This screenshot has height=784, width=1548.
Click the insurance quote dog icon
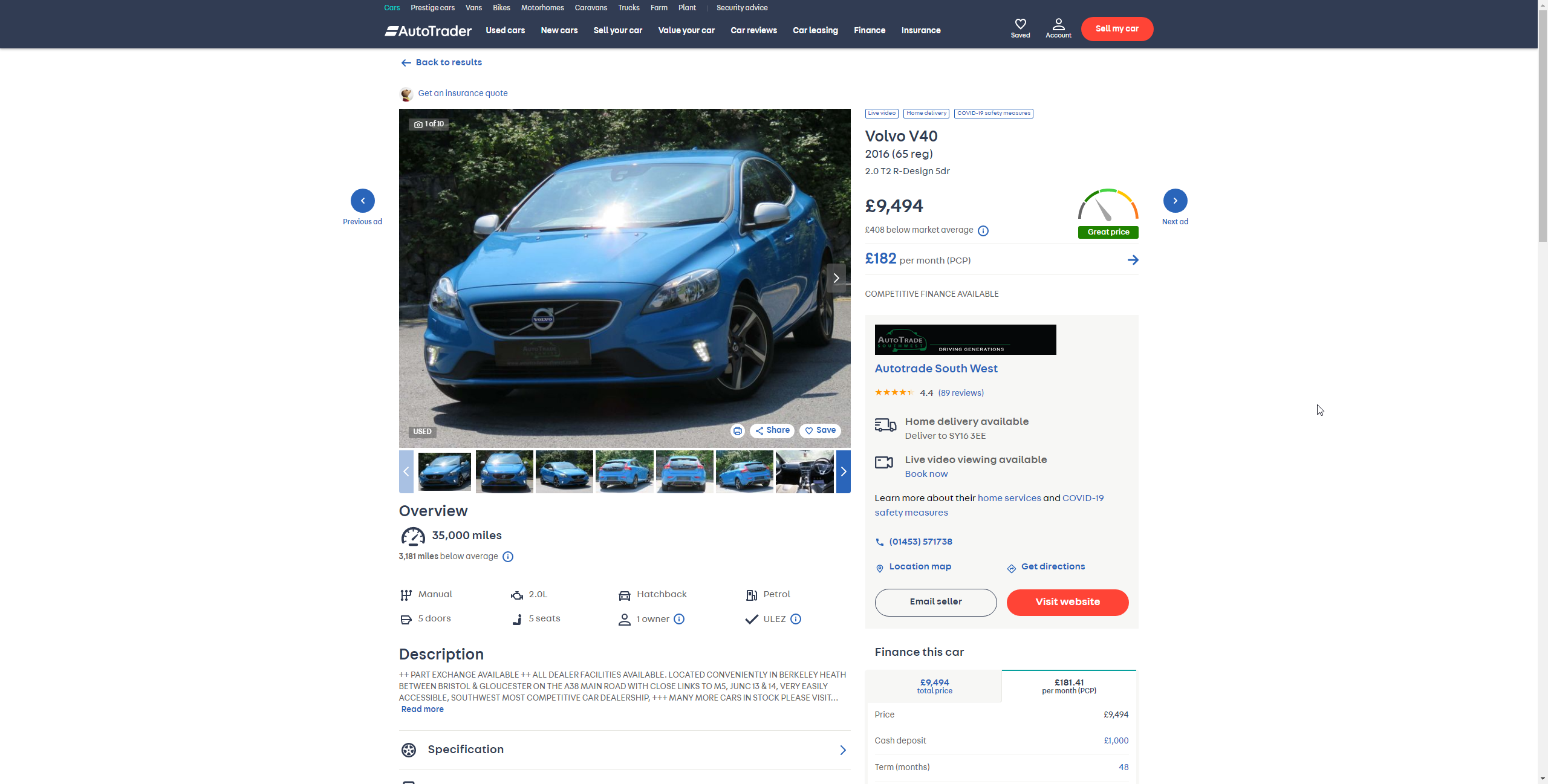(x=406, y=94)
